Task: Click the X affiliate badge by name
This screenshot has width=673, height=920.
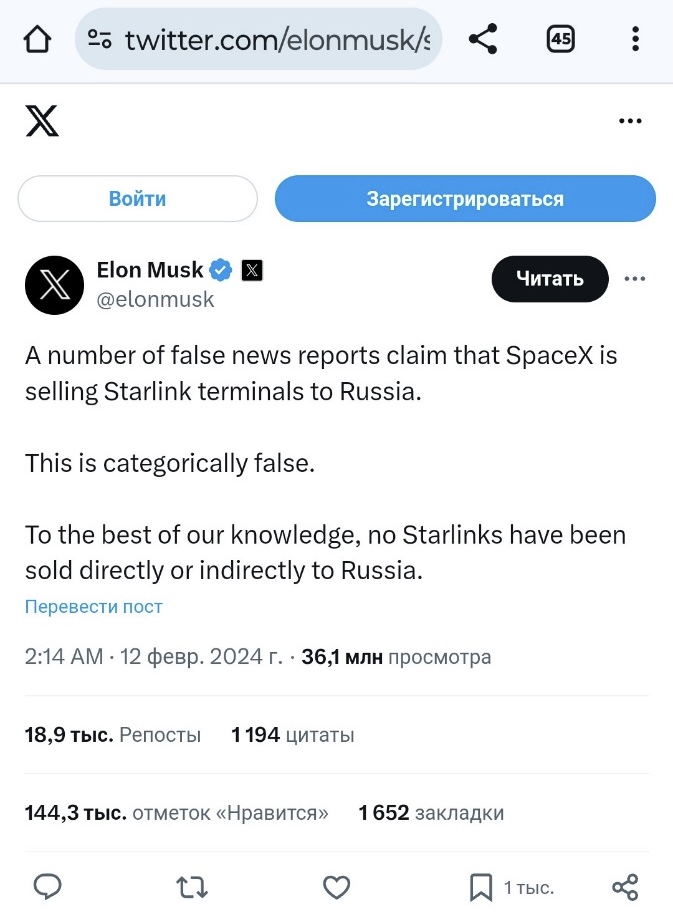Action: click(252, 270)
